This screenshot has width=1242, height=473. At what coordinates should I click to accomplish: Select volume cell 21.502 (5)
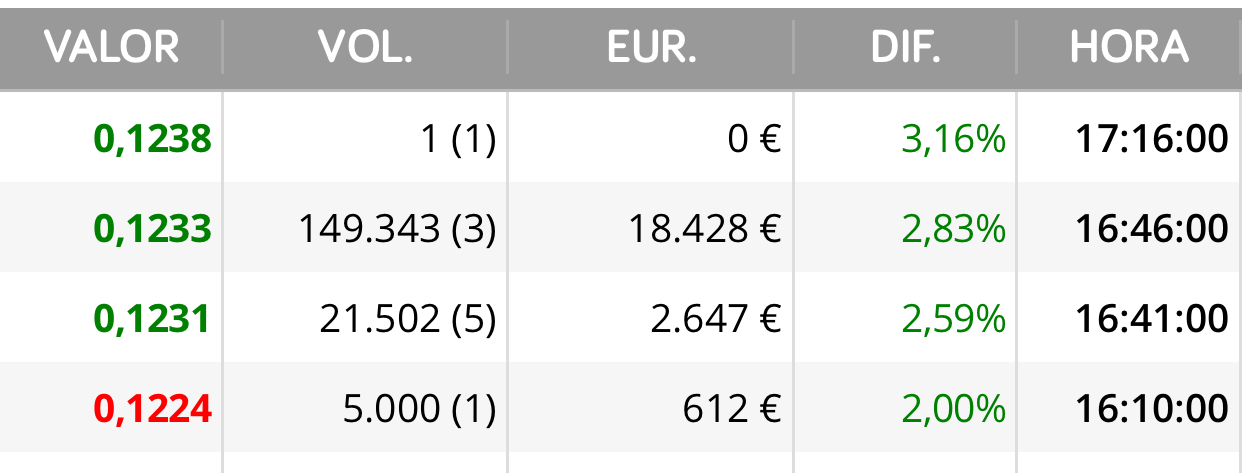tap(408, 320)
